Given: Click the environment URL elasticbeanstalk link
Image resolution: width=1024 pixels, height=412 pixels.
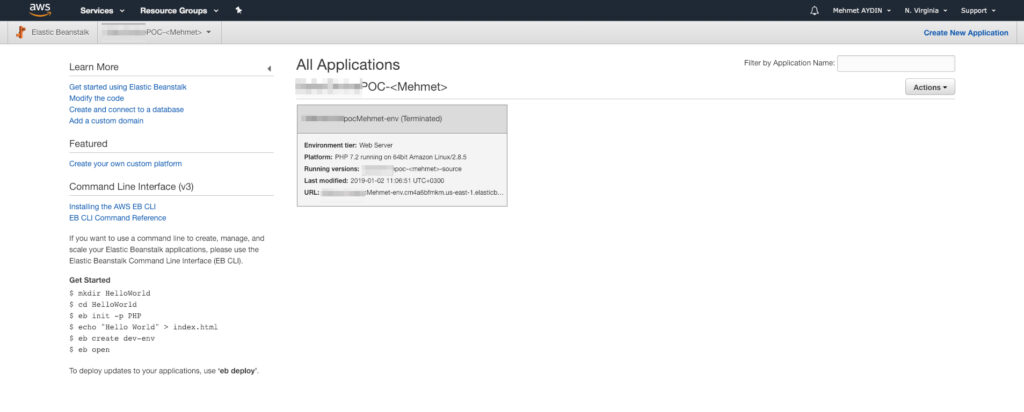Looking at the screenshot, I should [x=411, y=193].
